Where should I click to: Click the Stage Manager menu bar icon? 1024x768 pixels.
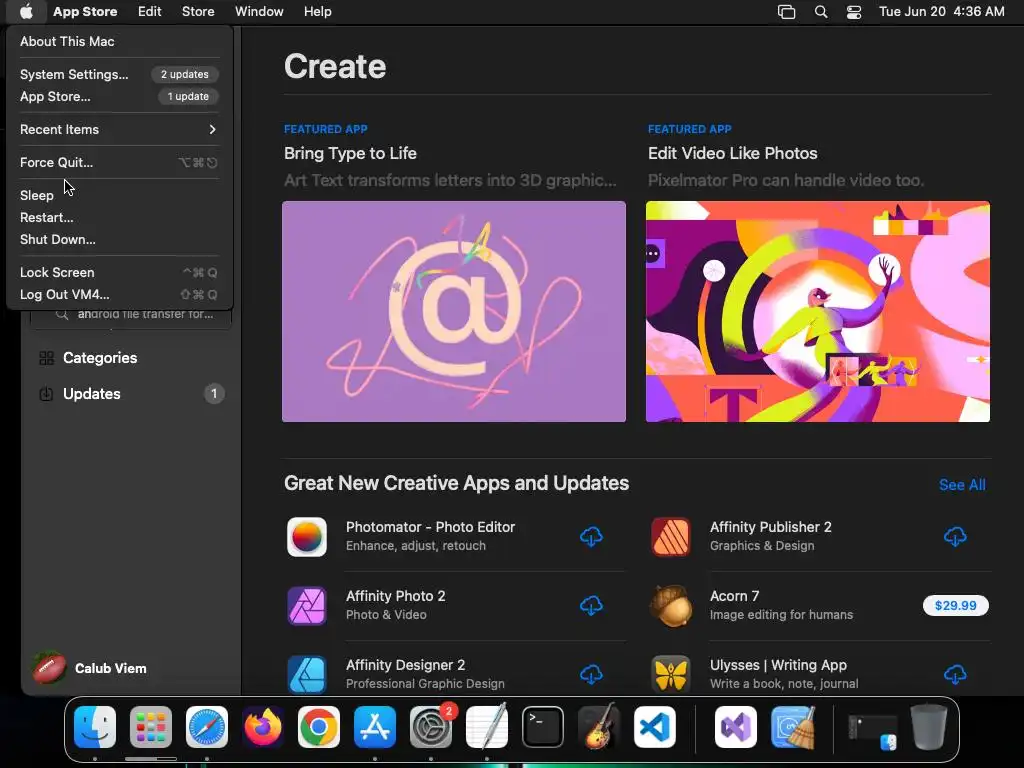tap(786, 12)
